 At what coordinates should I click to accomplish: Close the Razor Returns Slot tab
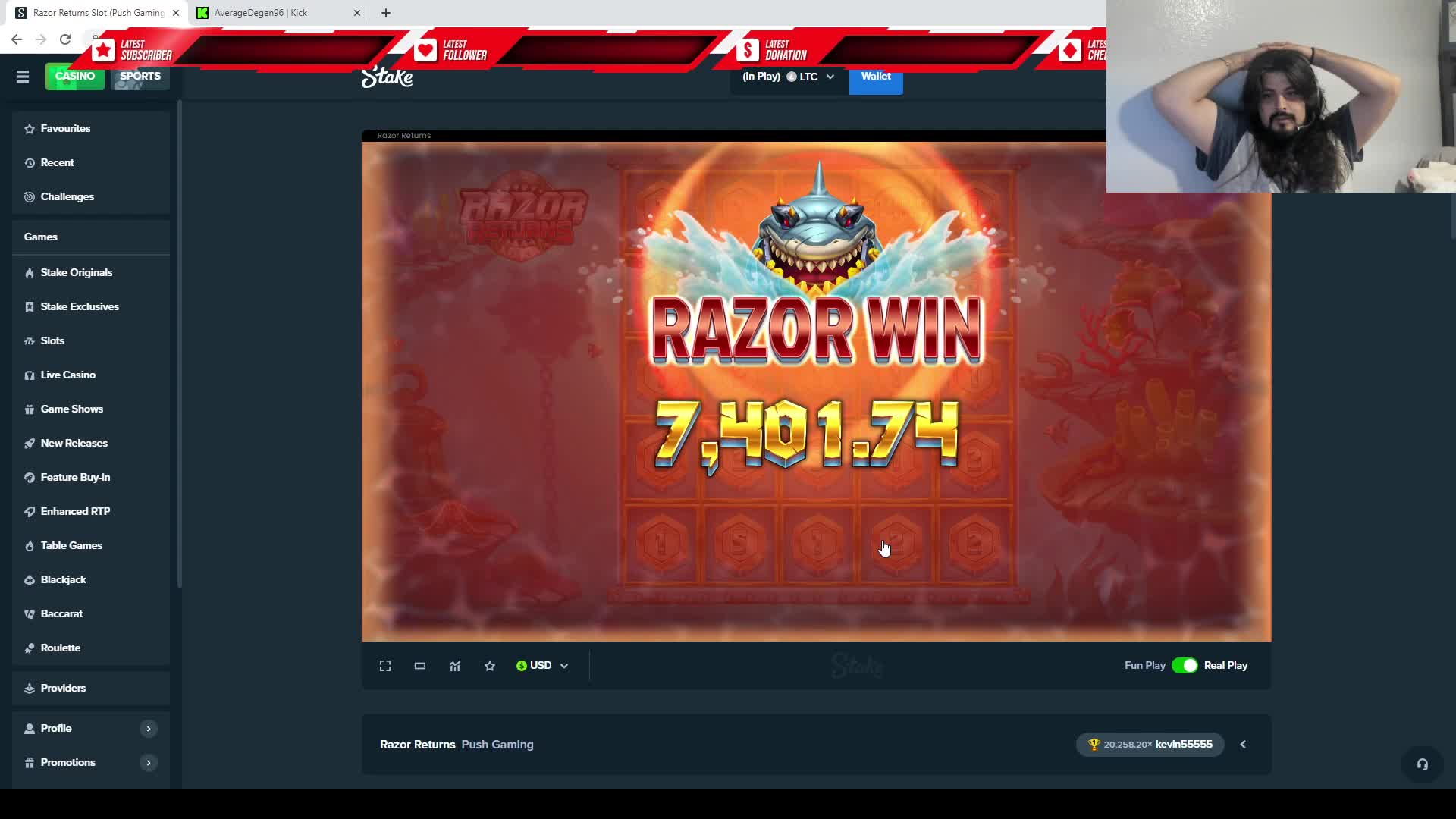click(x=176, y=13)
